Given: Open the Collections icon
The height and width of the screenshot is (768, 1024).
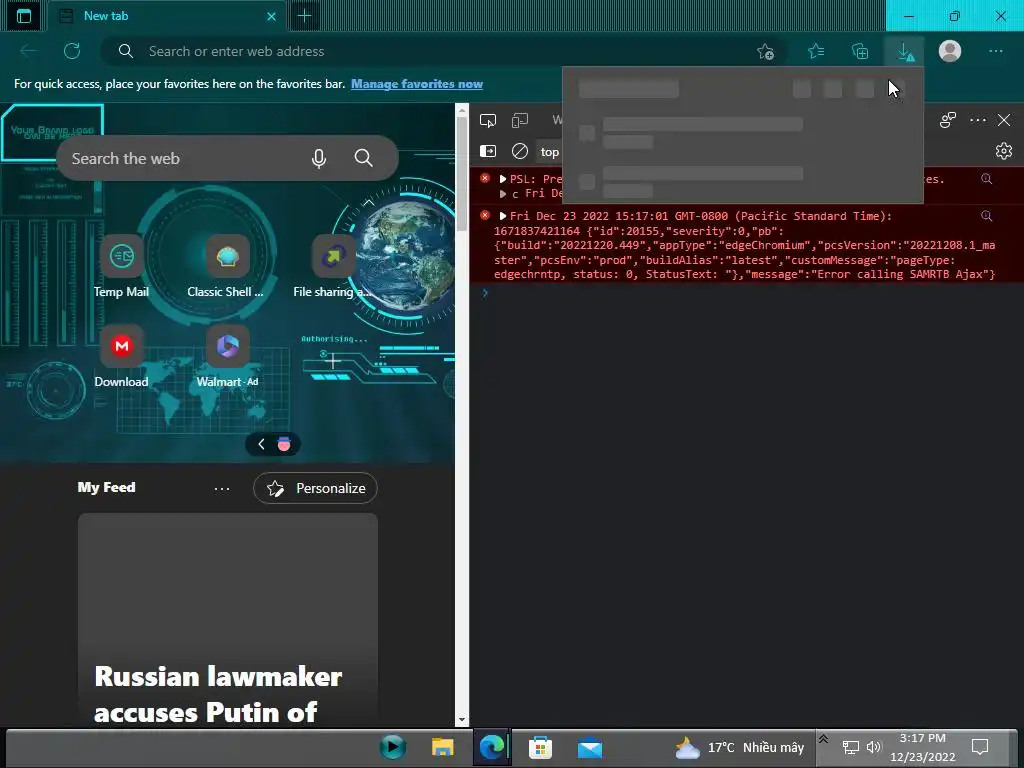Looking at the screenshot, I should [860, 51].
